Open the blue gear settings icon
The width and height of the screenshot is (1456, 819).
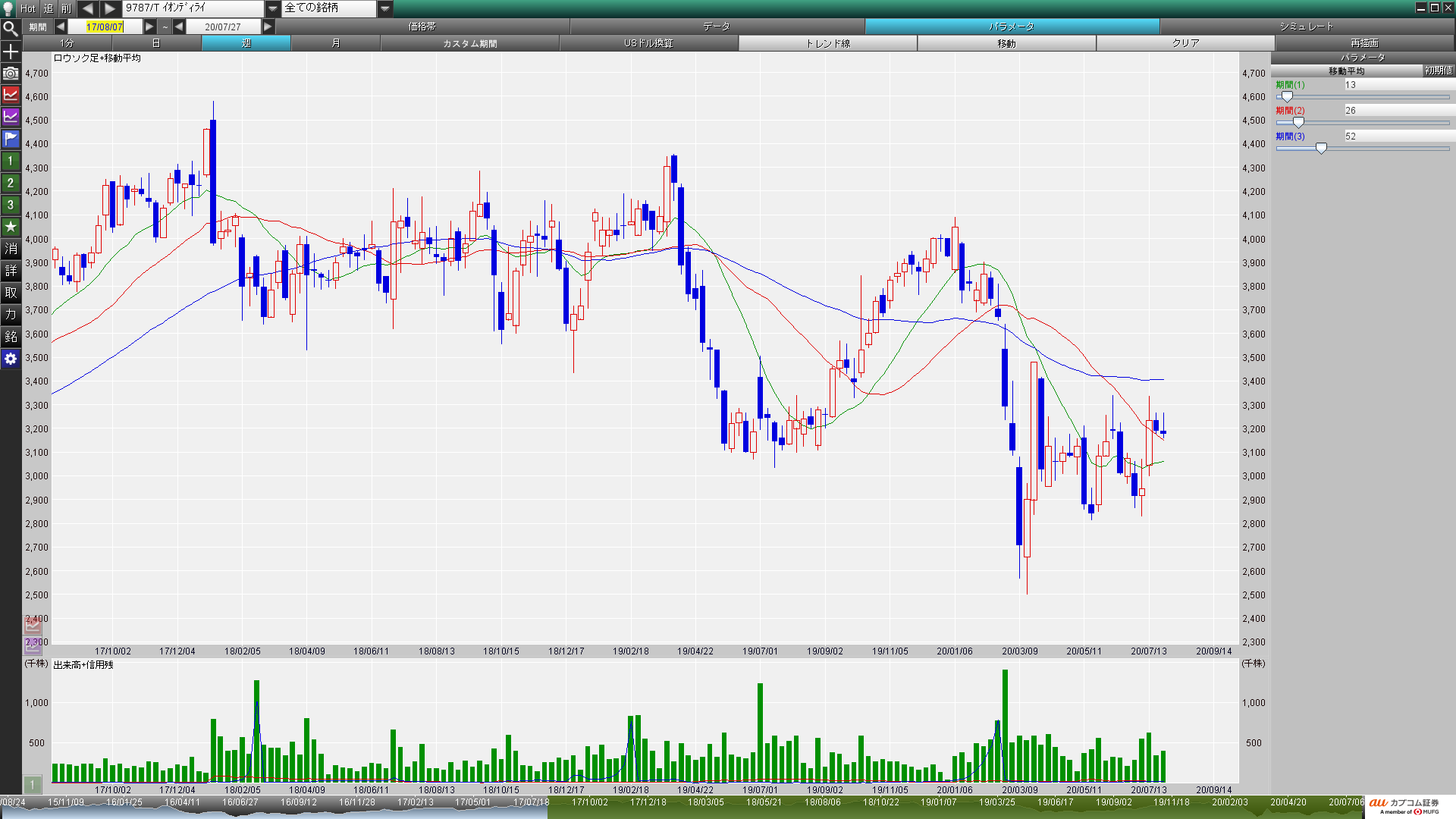(11, 359)
